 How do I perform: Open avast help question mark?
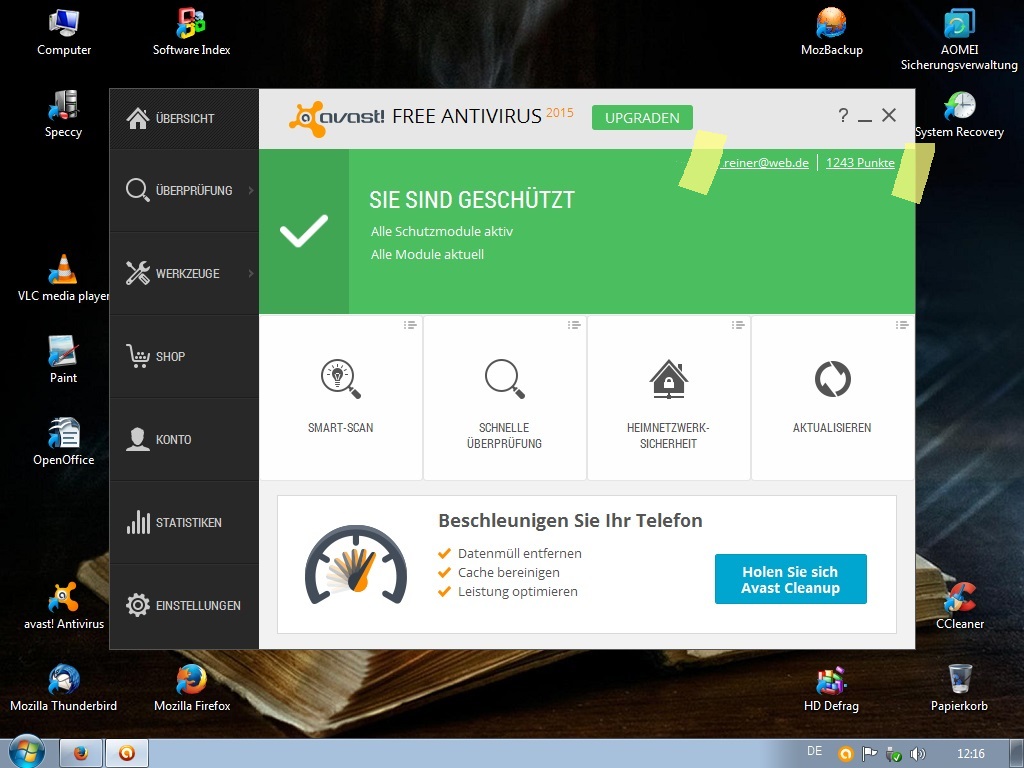pos(843,116)
